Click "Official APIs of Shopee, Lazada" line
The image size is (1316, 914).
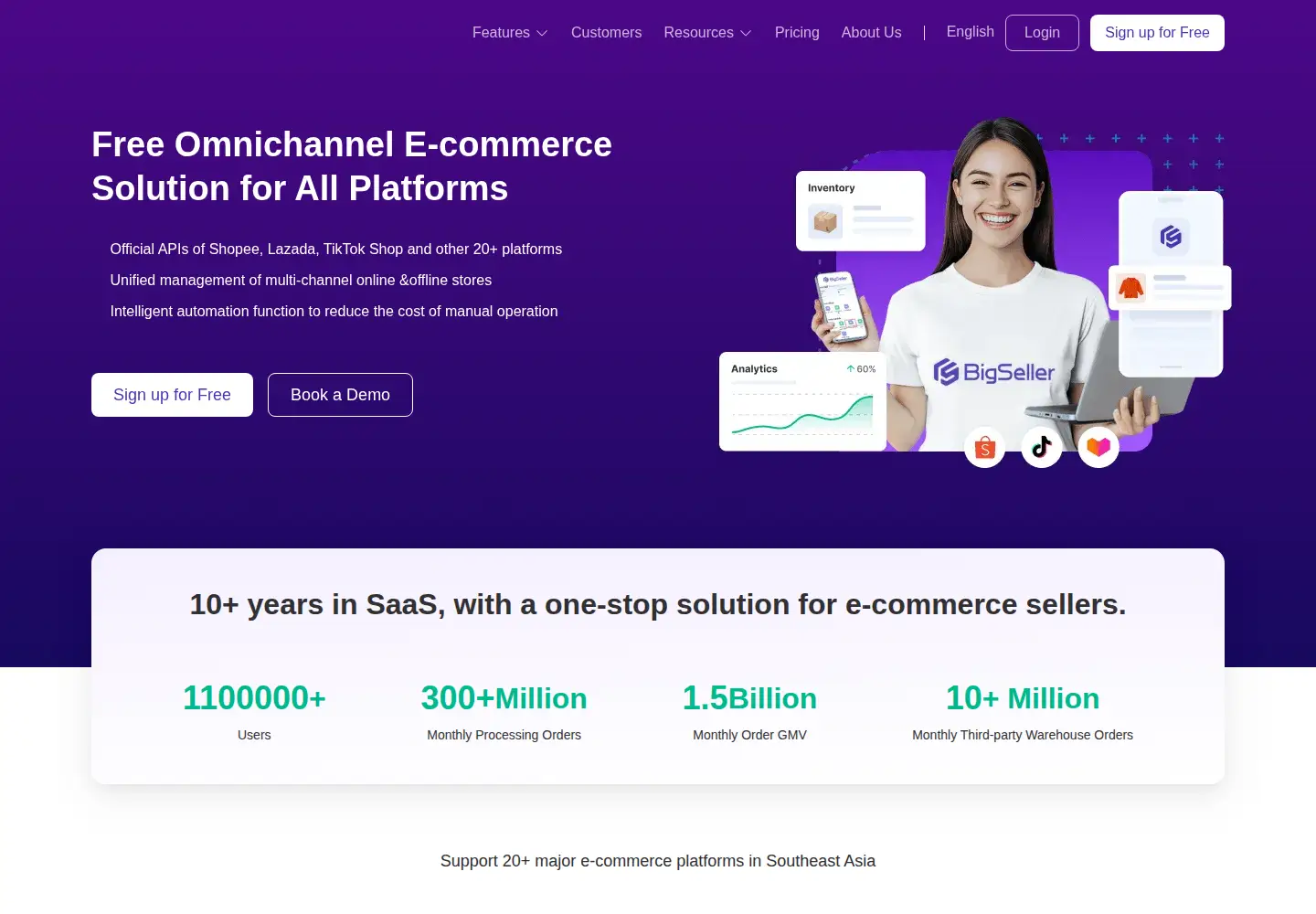(x=336, y=250)
